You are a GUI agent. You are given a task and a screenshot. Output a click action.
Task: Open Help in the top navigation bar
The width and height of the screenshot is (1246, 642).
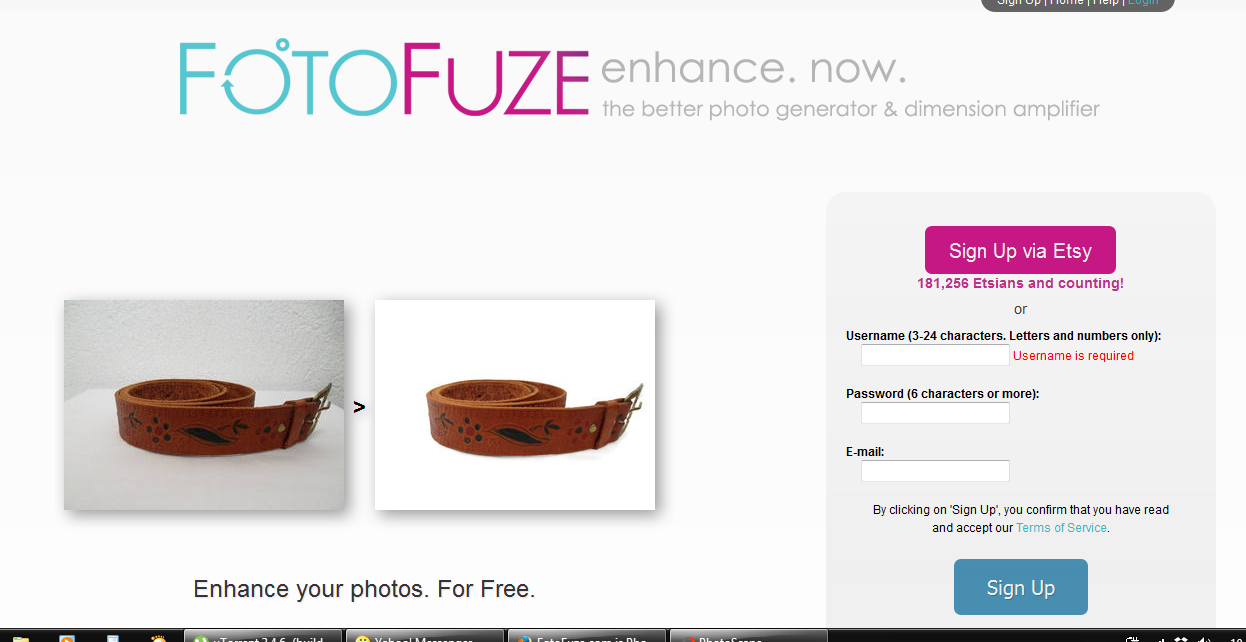[x=1106, y=3]
